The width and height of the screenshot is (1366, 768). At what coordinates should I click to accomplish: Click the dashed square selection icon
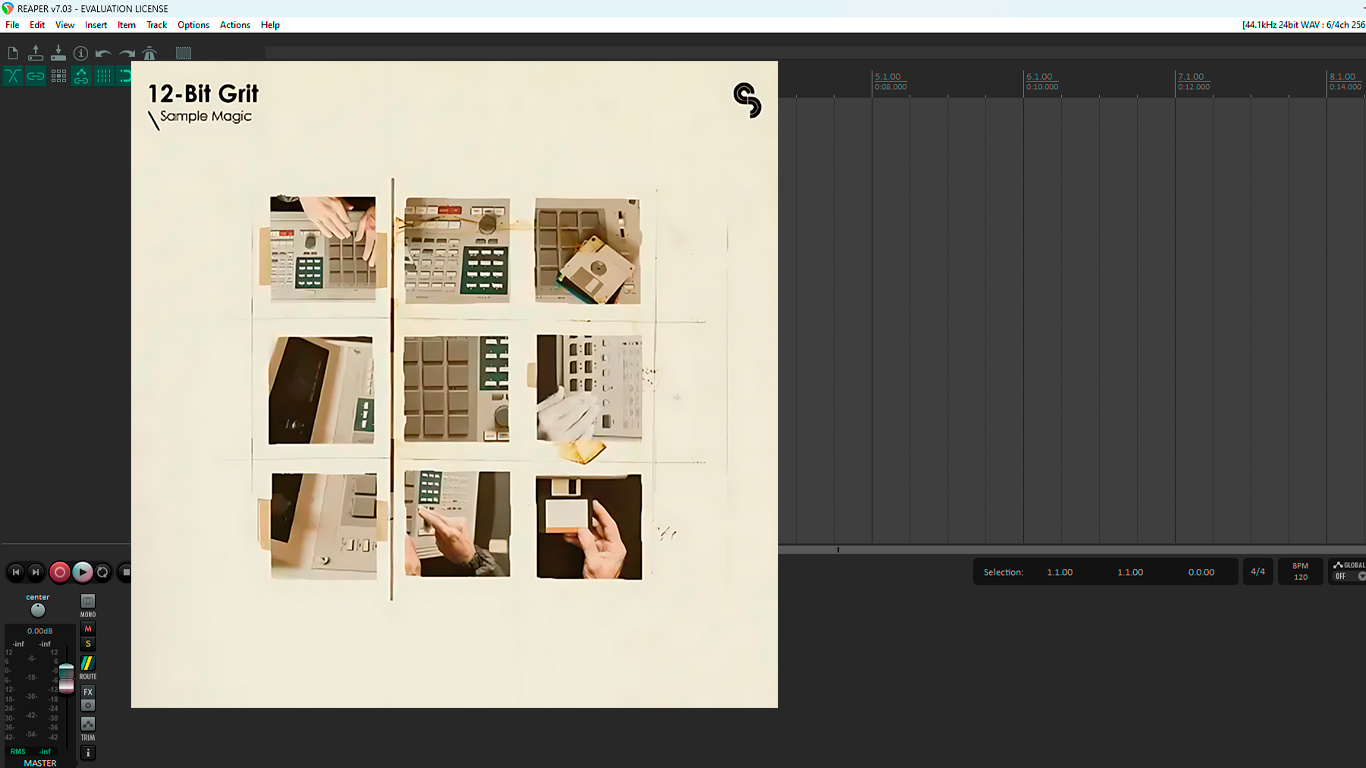[x=183, y=53]
